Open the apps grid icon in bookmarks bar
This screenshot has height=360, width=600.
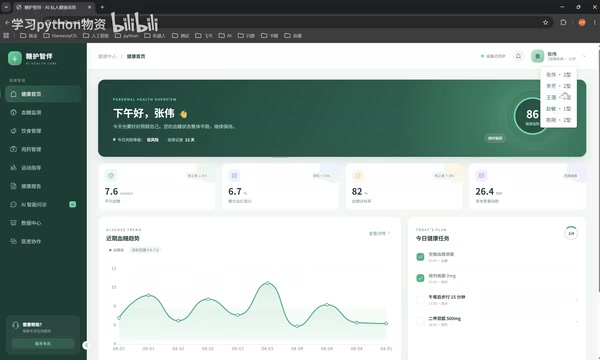[x=6, y=36]
